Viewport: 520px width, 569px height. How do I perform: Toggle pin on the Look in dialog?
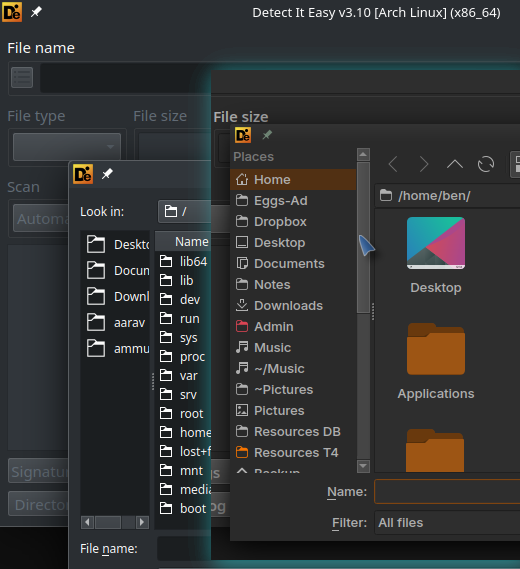coord(107,174)
